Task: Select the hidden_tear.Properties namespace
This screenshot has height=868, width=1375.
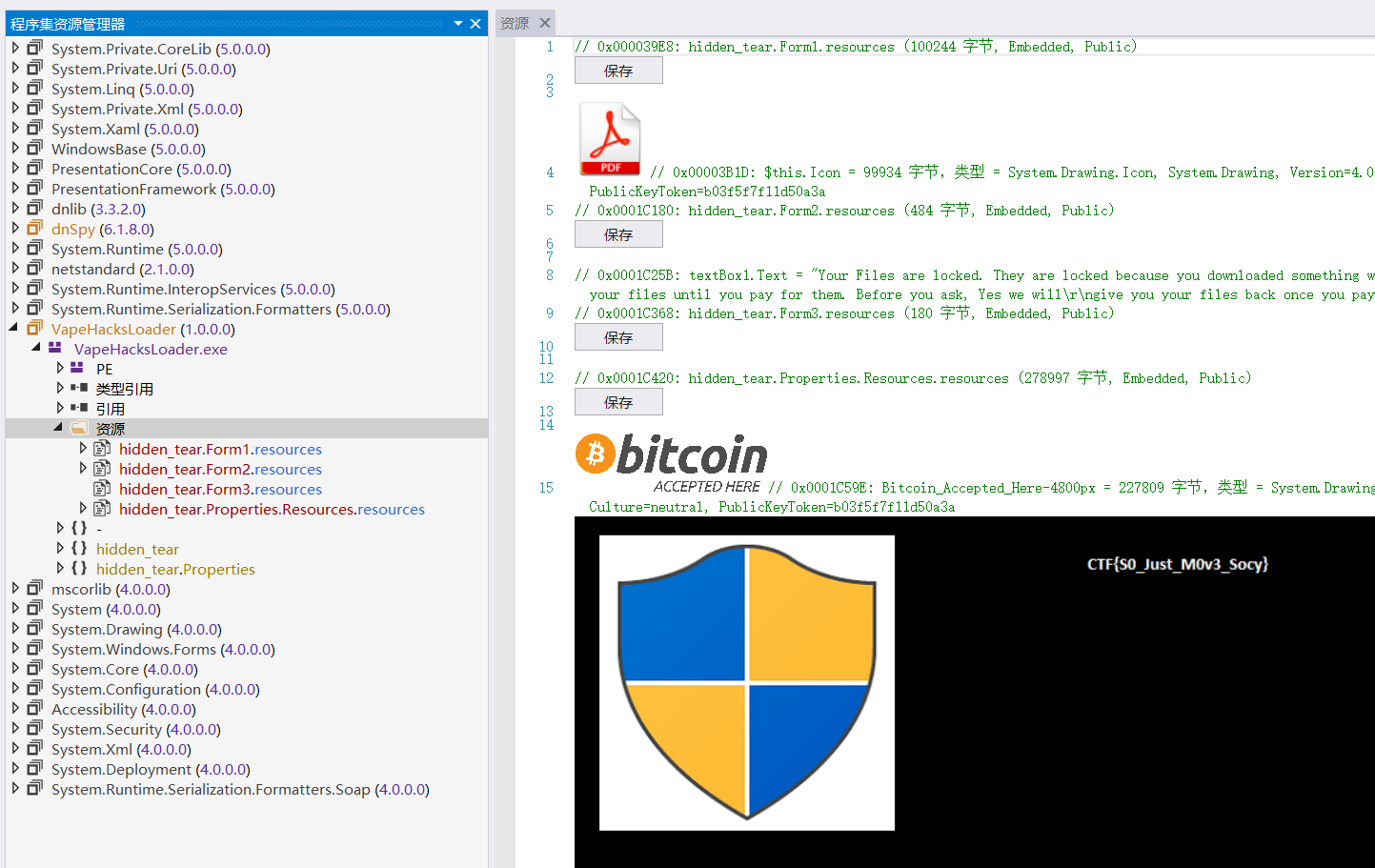Action: (x=175, y=569)
